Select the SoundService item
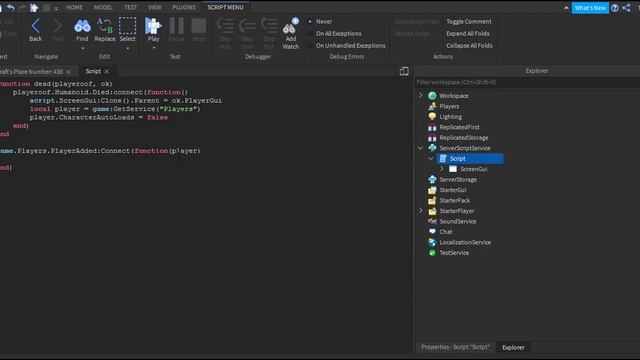This screenshot has height=360, width=640. [x=458, y=221]
